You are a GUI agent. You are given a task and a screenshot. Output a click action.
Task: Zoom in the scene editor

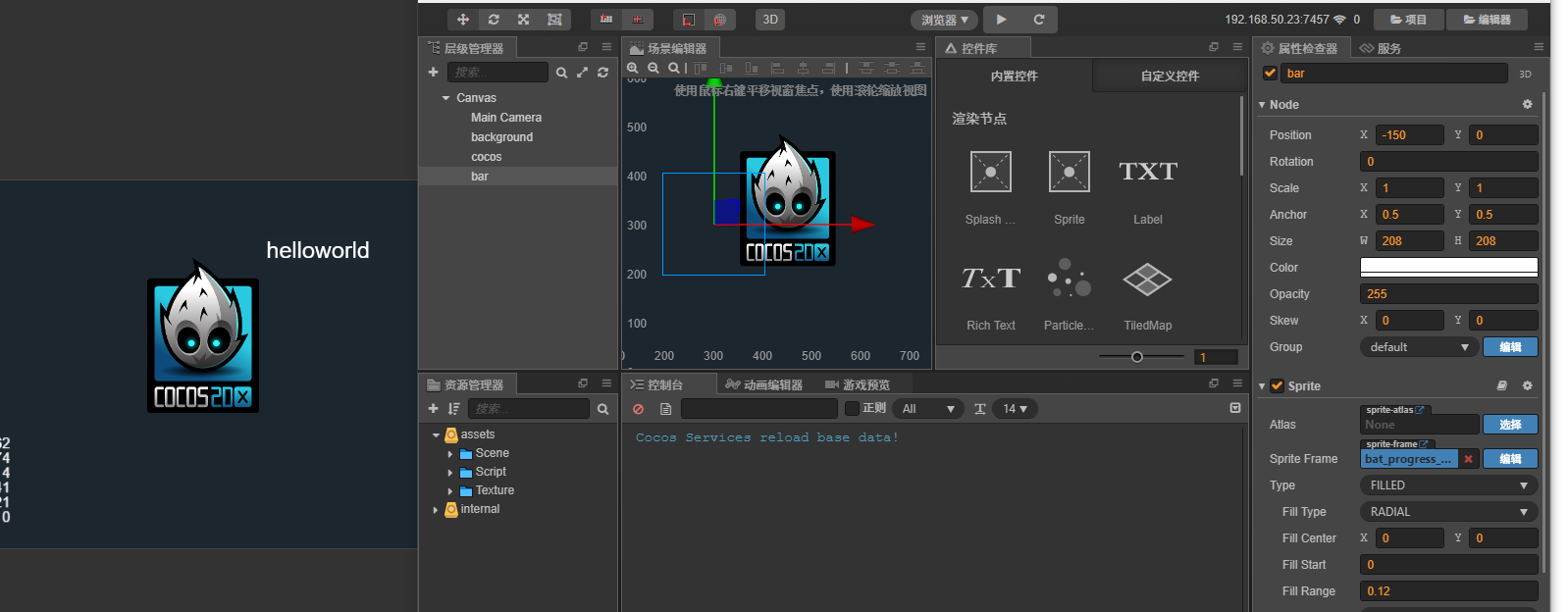click(x=633, y=68)
